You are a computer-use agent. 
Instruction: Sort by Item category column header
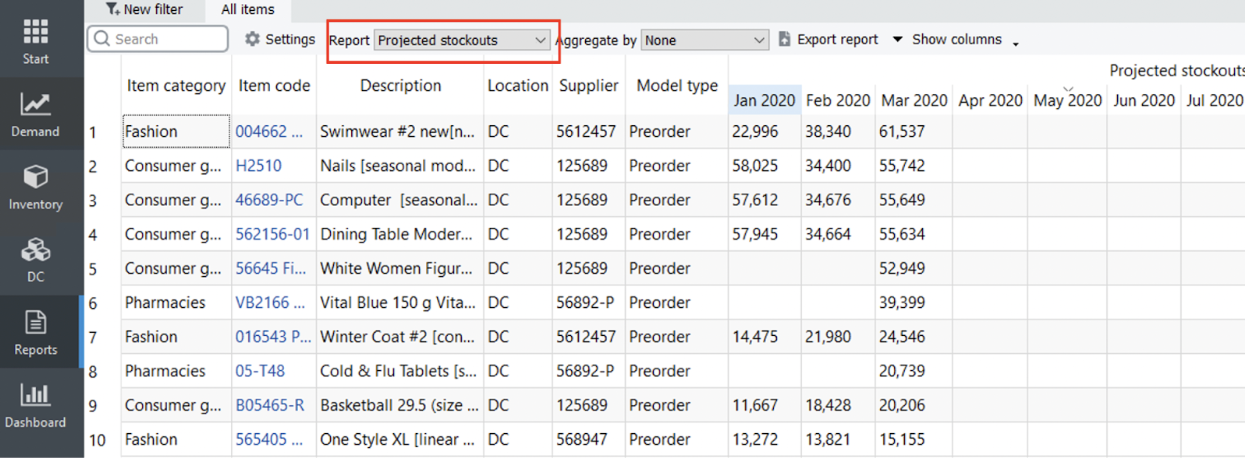point(176,86)
